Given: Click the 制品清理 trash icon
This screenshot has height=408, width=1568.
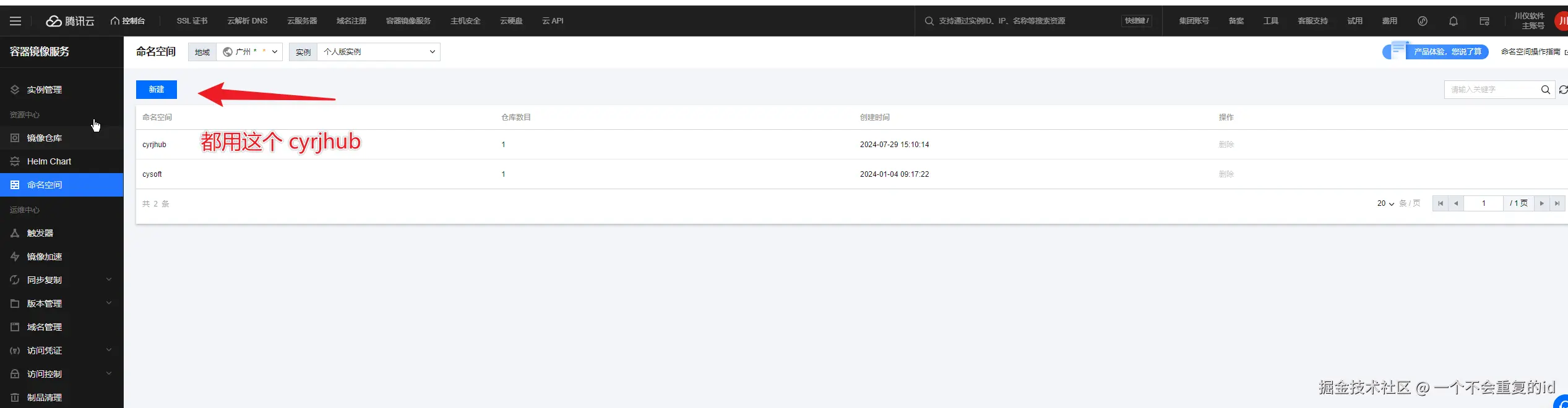Looking at the screenshot, I should pos(15,397).
